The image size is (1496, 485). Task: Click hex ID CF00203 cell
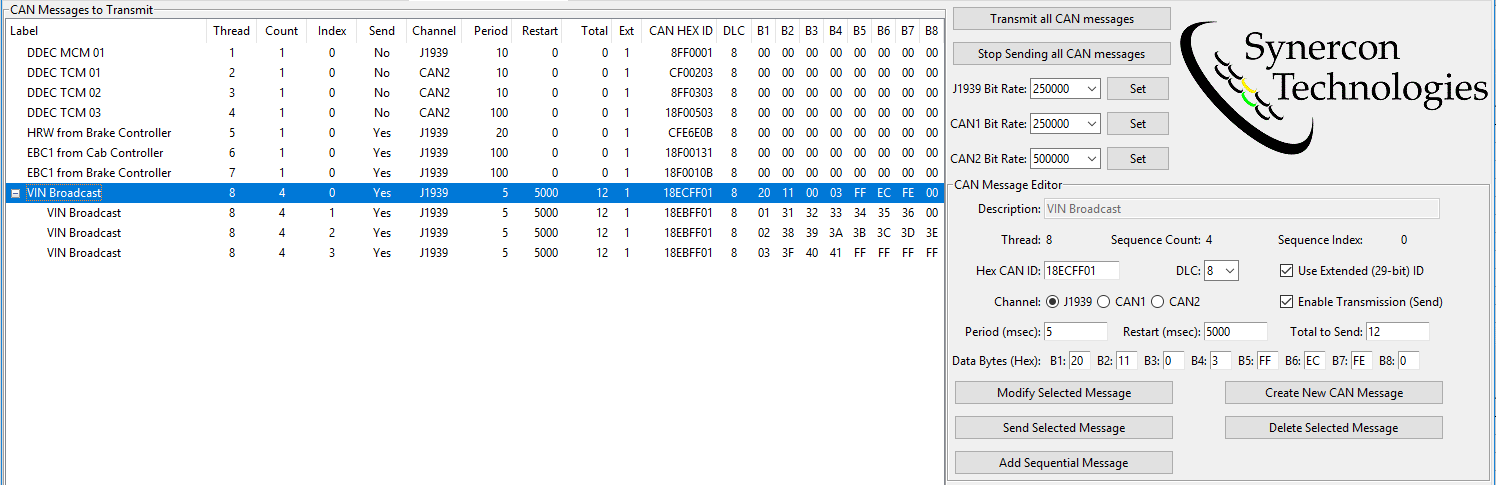click(691, 73)
